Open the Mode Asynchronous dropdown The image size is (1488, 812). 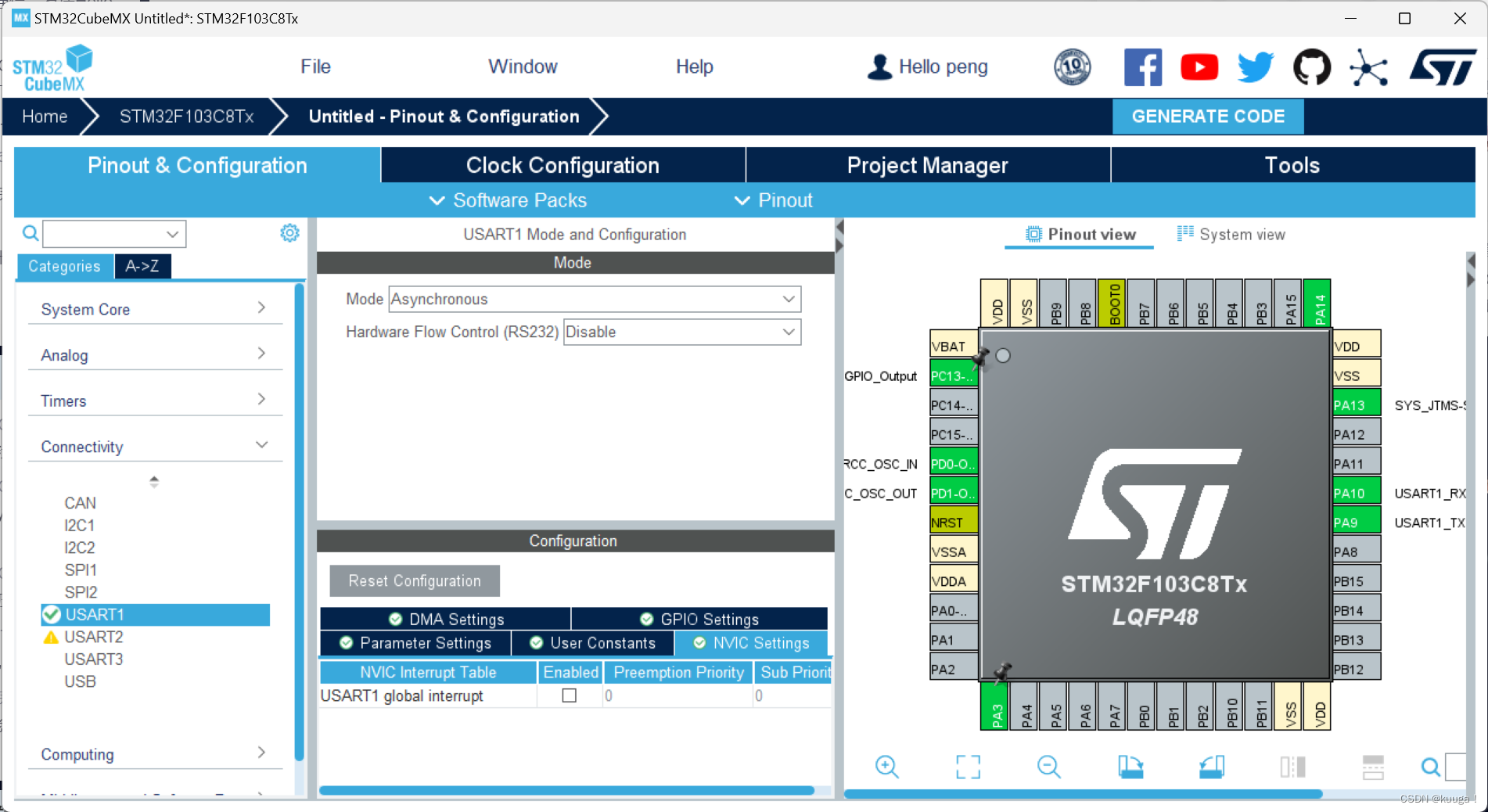(x=595, y=299)
